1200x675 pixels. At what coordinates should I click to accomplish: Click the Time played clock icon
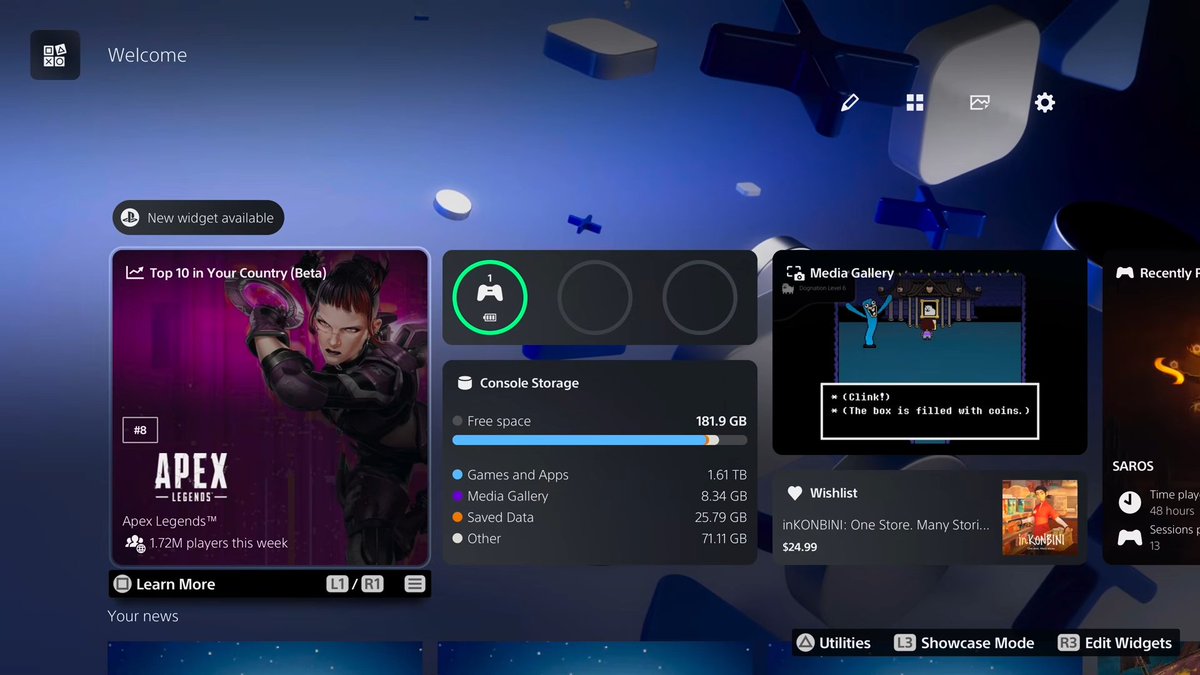(x=1129, y=501)
